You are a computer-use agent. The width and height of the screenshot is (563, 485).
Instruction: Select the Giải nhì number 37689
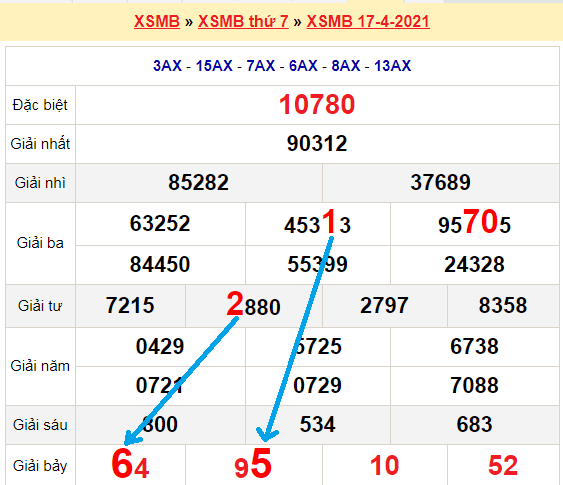pos(441,182)
